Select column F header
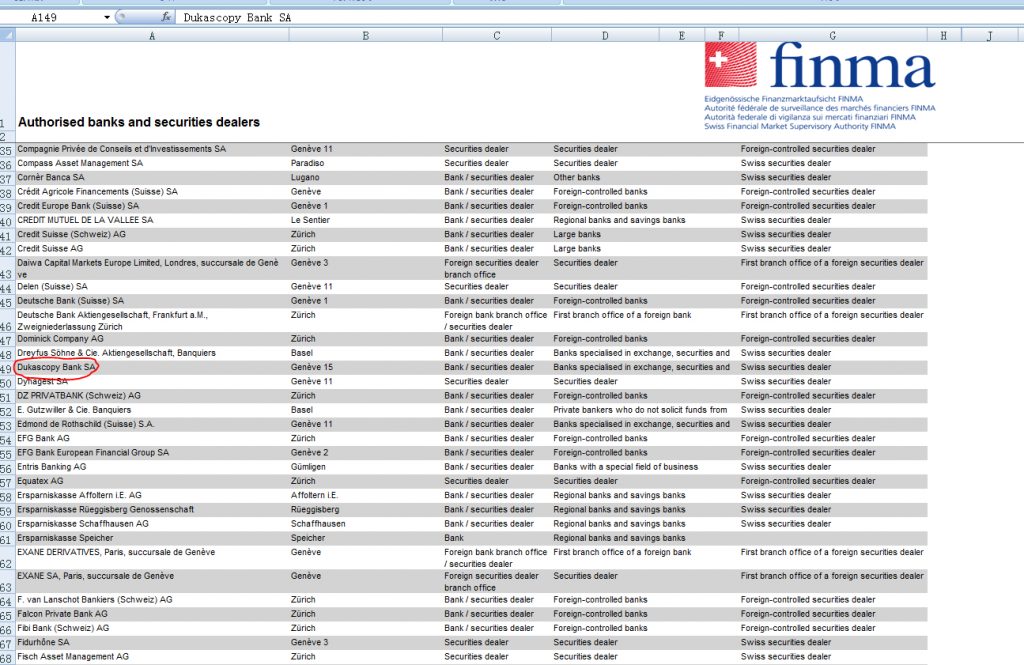Screen dimensions: 1024x665 coord(722,36)
